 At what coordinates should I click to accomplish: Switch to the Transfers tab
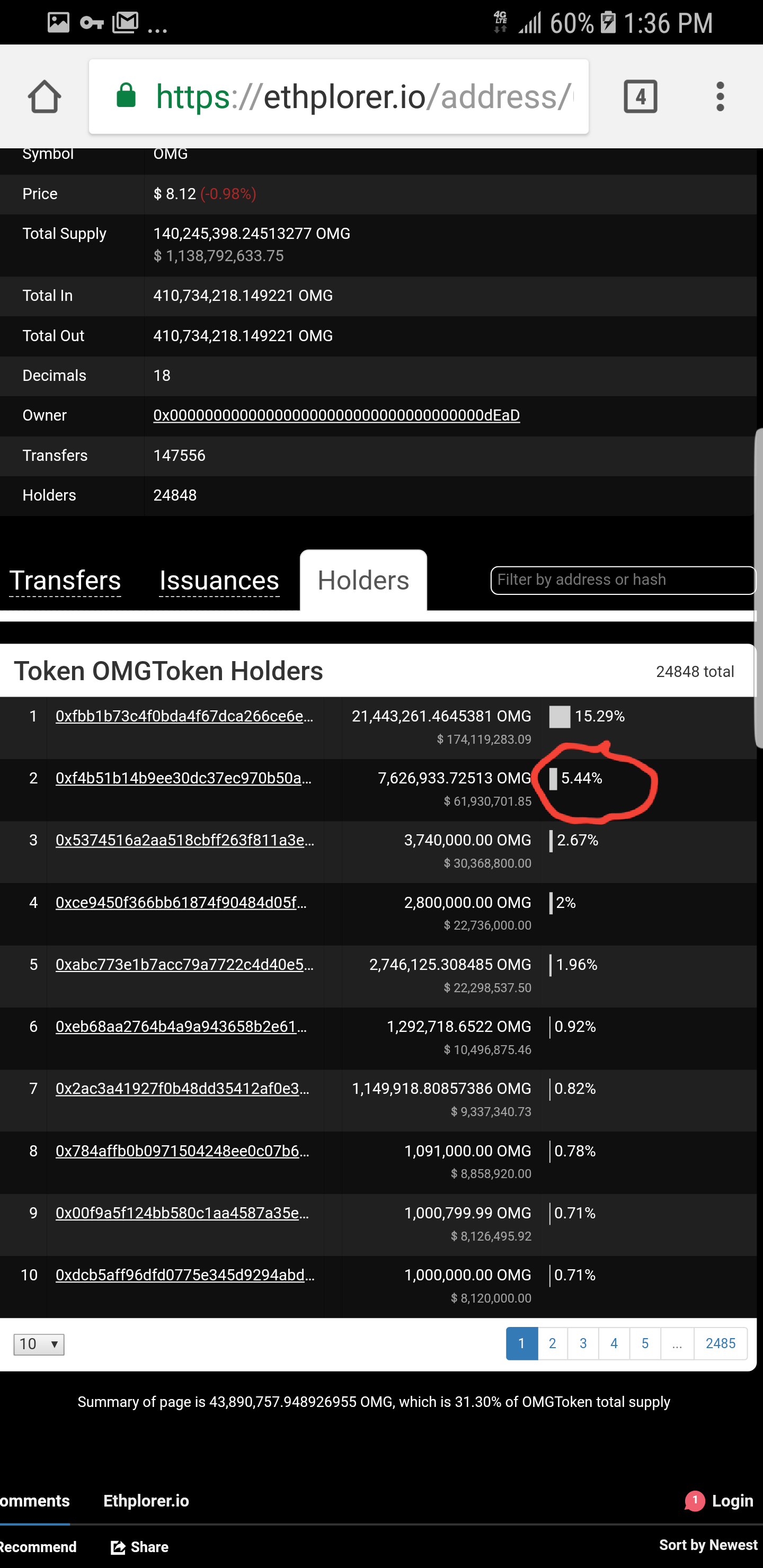click(x=65, y=580)
